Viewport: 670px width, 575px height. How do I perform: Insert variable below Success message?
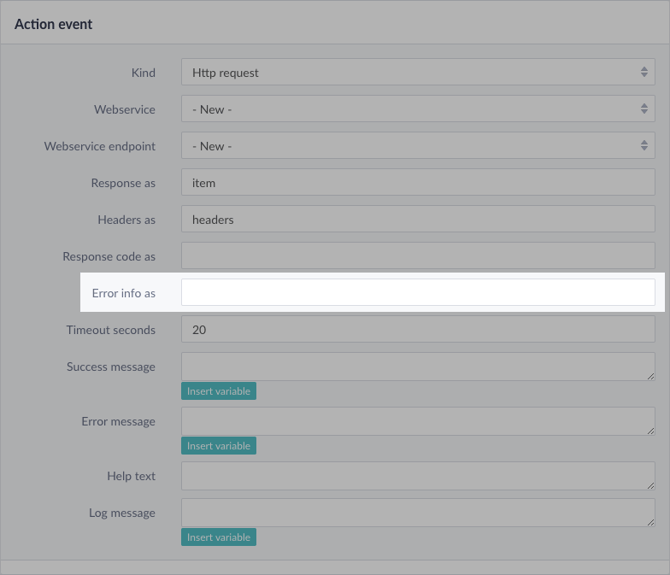(x=218, y=391)
